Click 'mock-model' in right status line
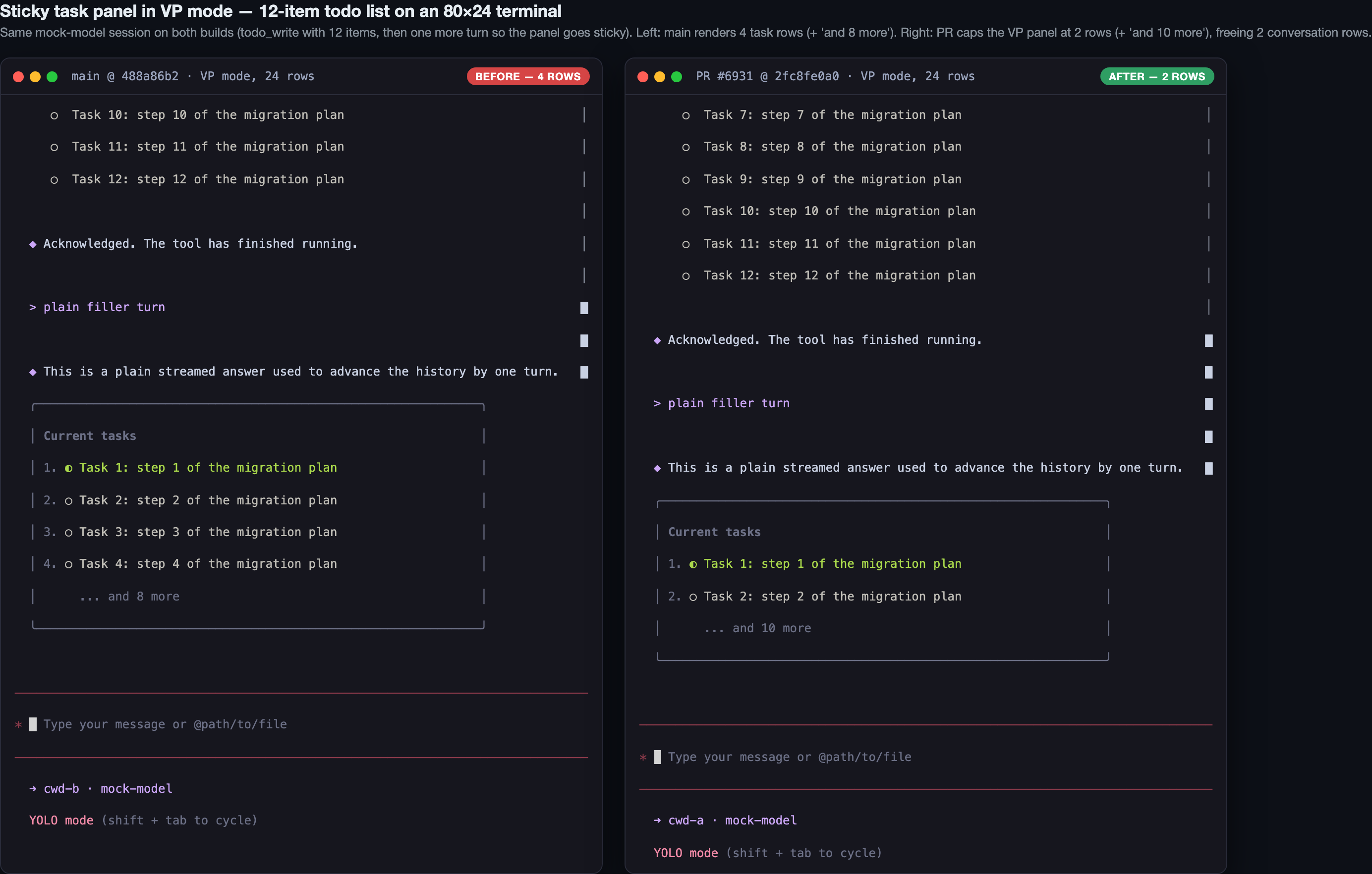 coord(761,820)
